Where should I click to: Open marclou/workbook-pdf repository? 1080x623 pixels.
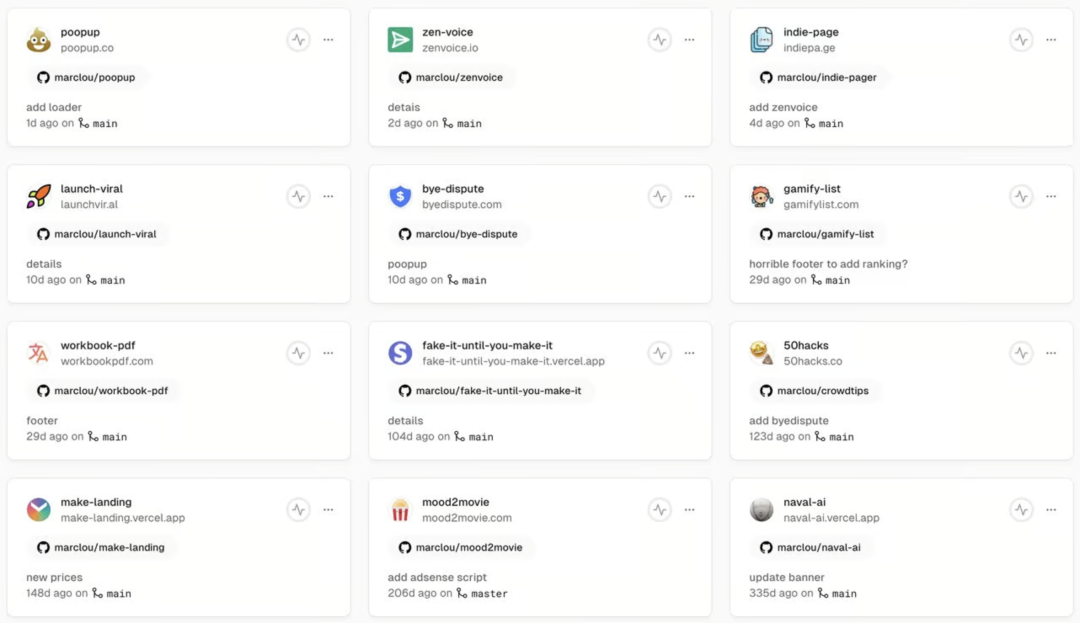[x=103, y=390]
